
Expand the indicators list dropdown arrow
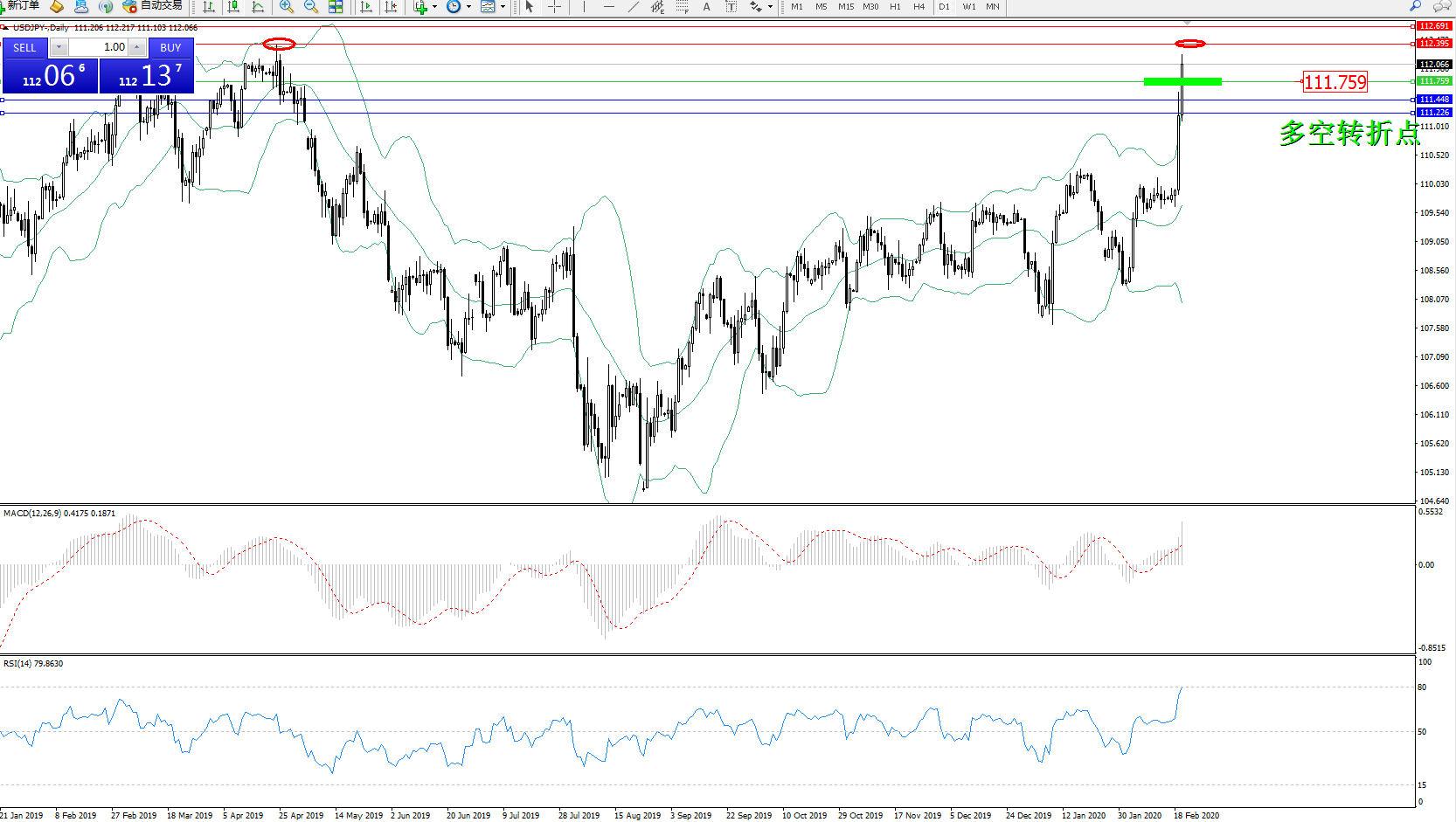[434, 7]
